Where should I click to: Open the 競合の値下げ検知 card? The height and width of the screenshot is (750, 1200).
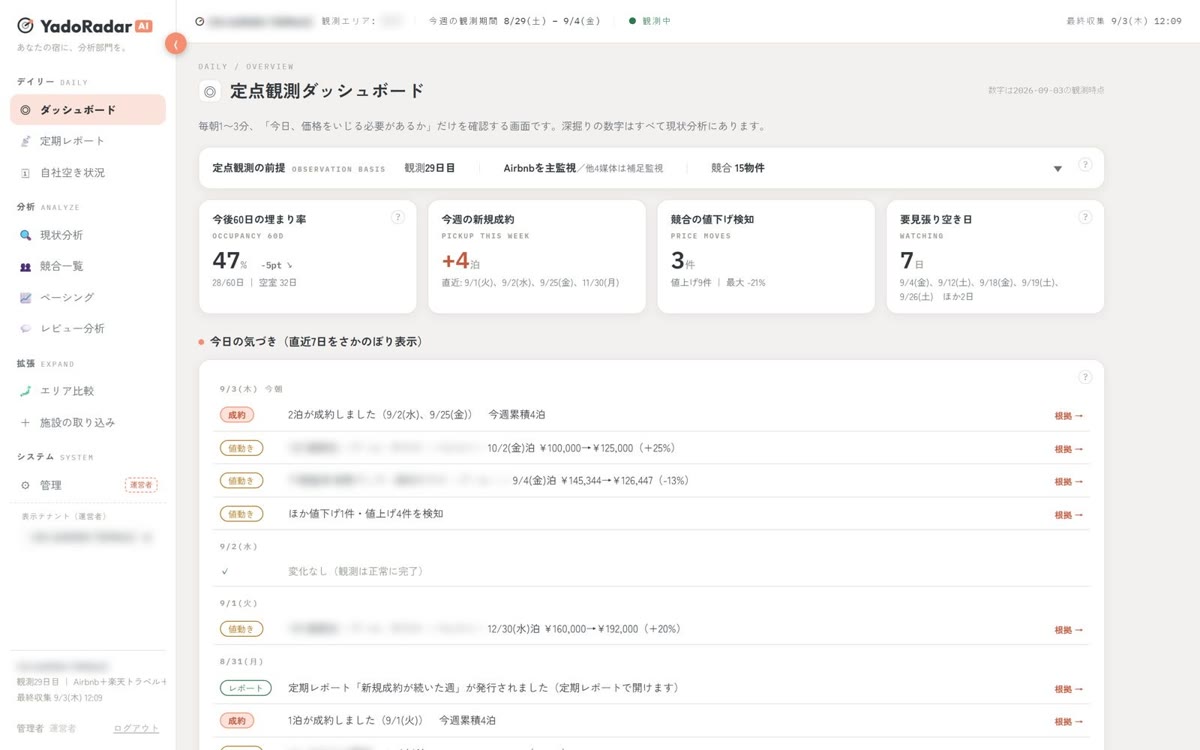pyautogui.click(x=766, y=257)
